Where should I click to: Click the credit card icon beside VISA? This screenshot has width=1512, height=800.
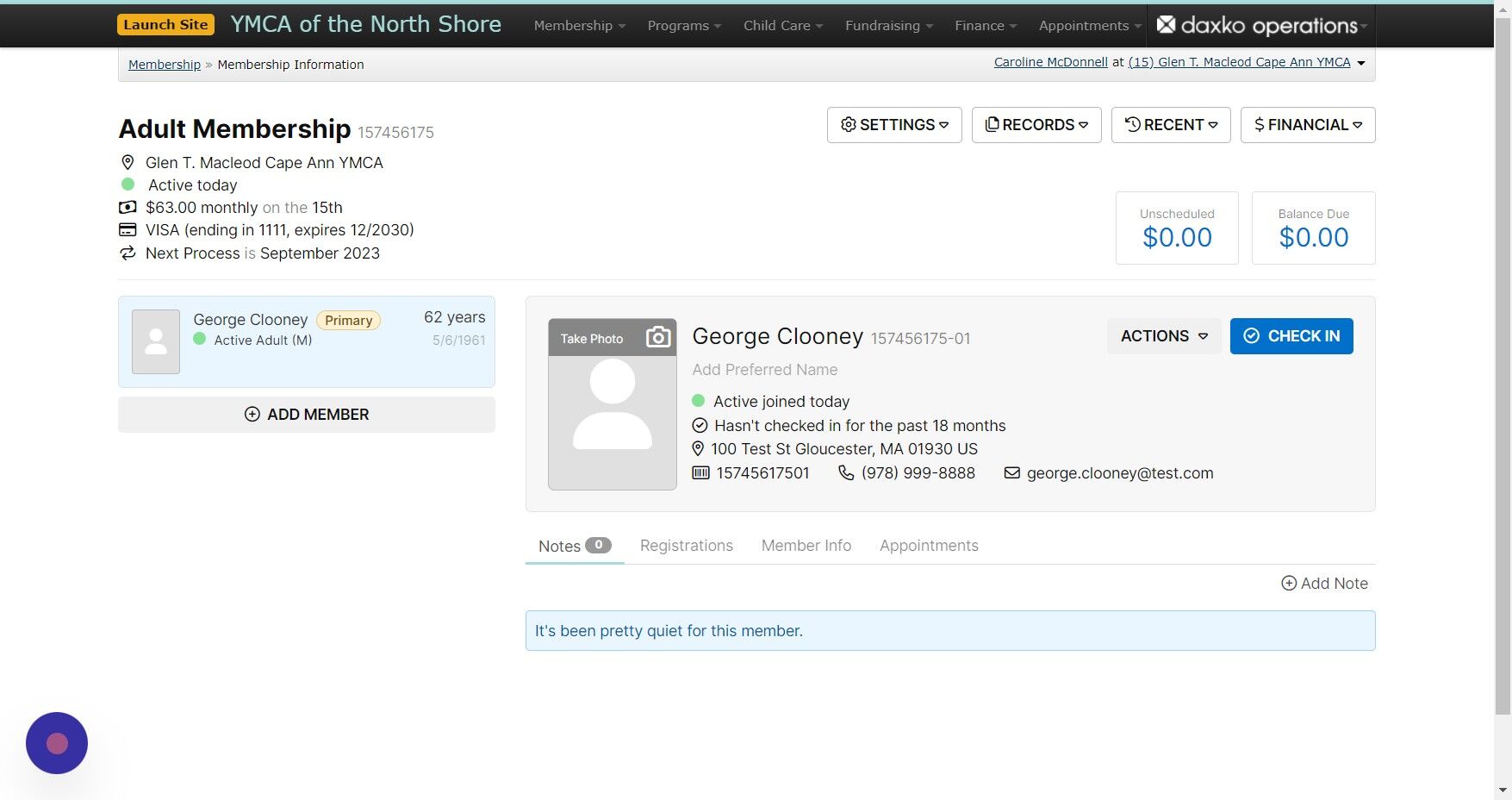click(128, 229)
